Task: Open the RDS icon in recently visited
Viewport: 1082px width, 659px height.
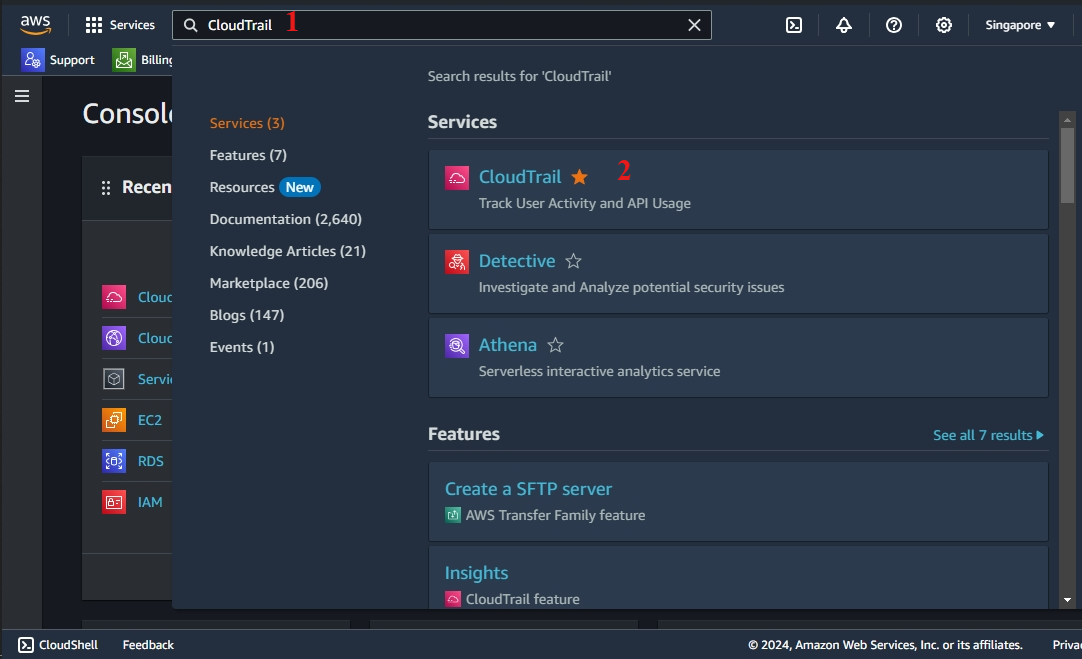Action: pyautogui.click(x=114, y=461)
